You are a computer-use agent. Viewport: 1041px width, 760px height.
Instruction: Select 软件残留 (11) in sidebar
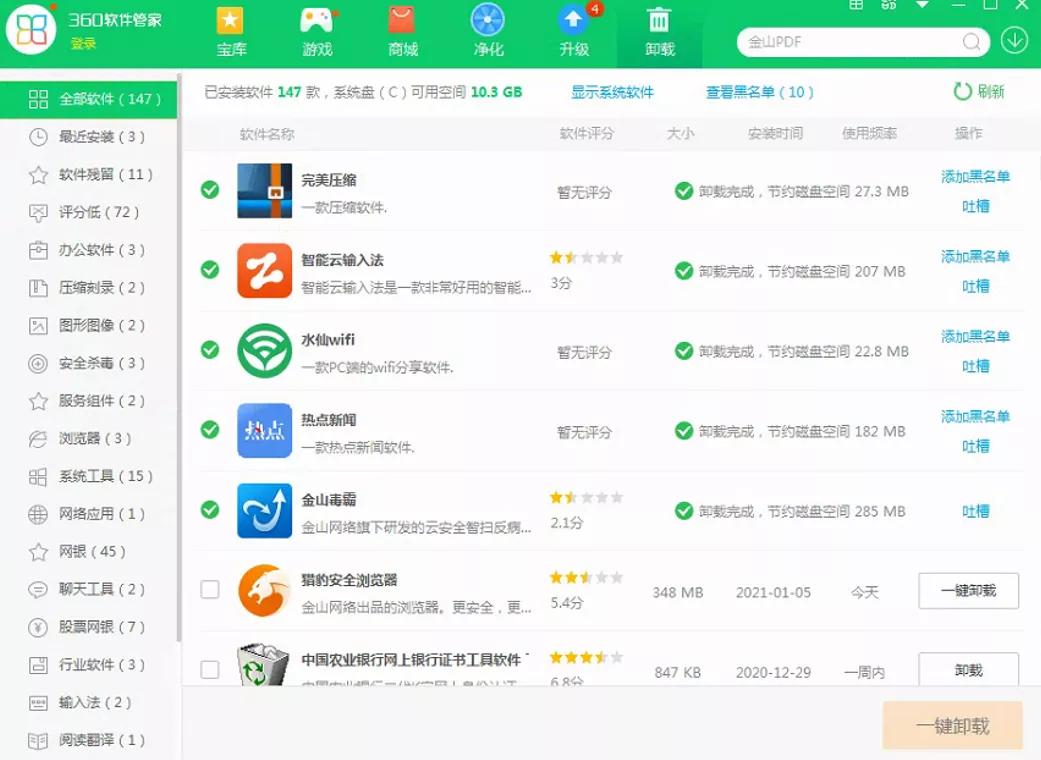pos(105,175)
